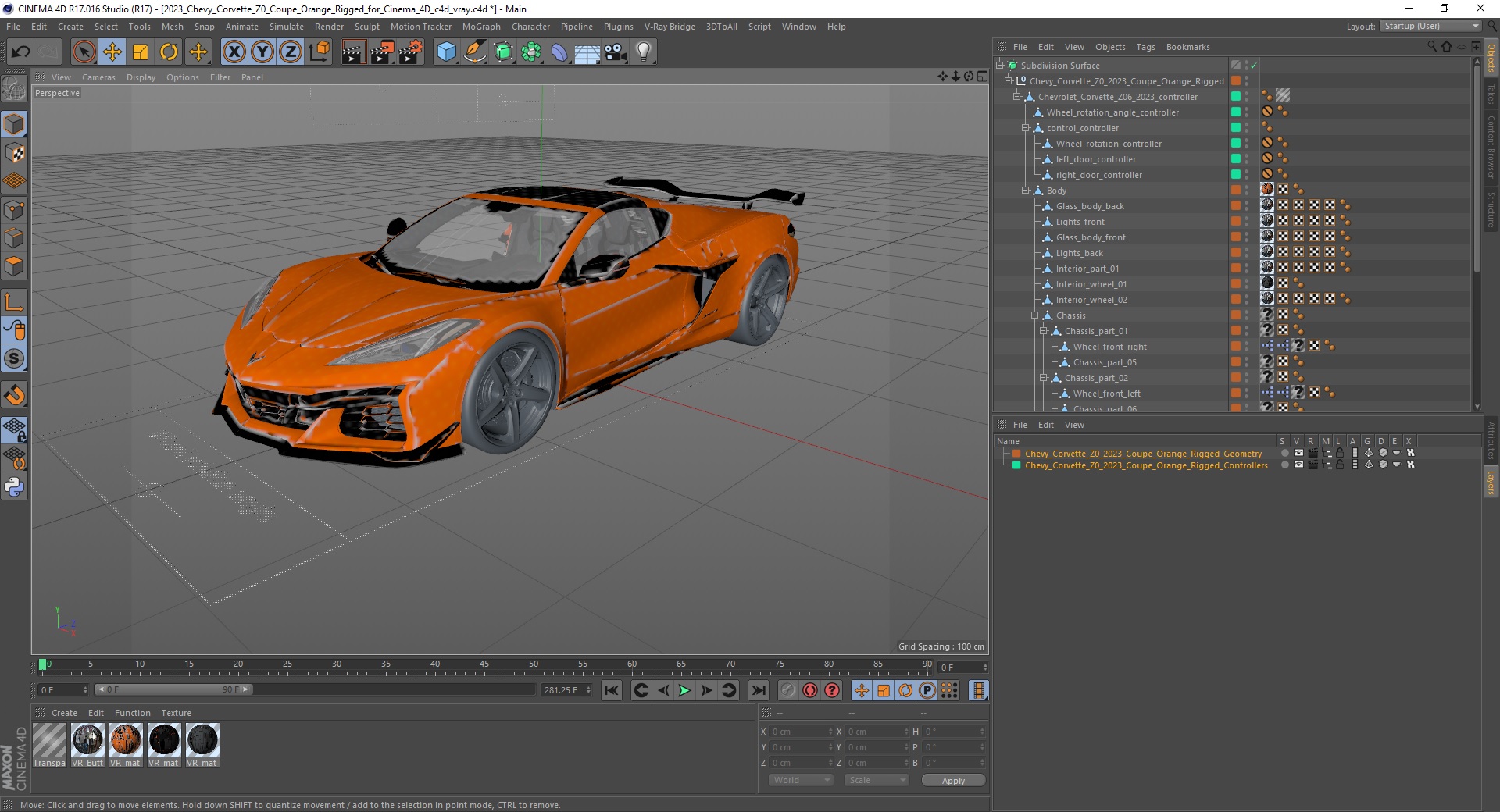Toggle viewport visibility of Geometry layer

pyautogui.click(x=1298, y=453)
